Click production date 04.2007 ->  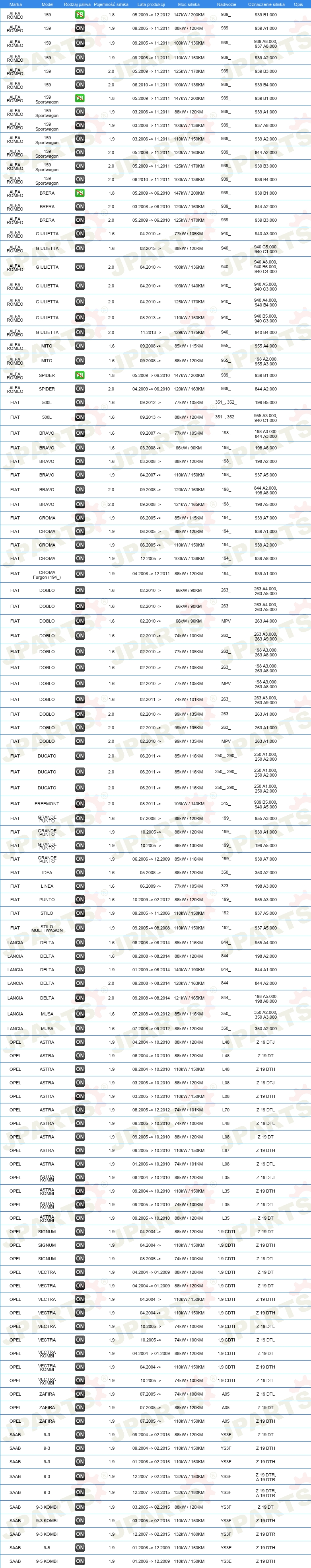[x=150, y=475]
